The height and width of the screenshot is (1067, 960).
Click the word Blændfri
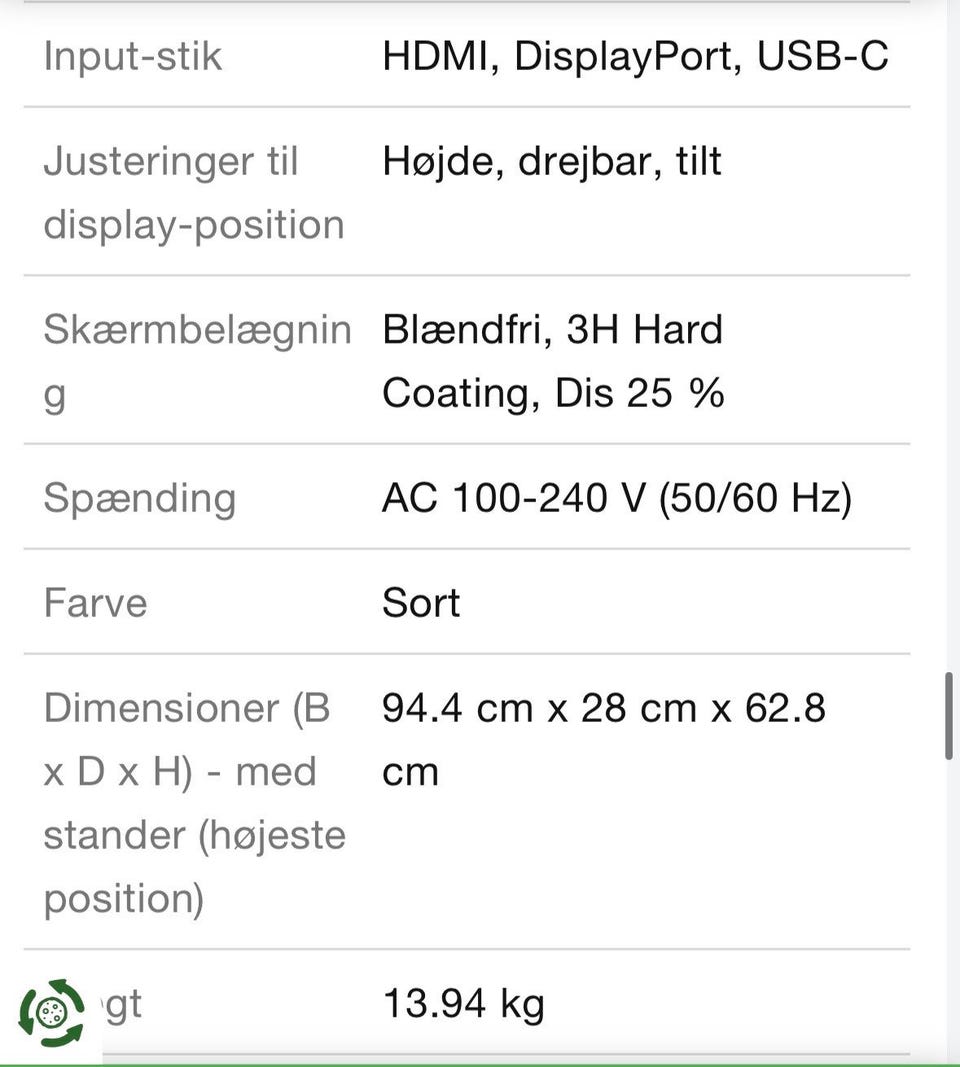point(465,330)
